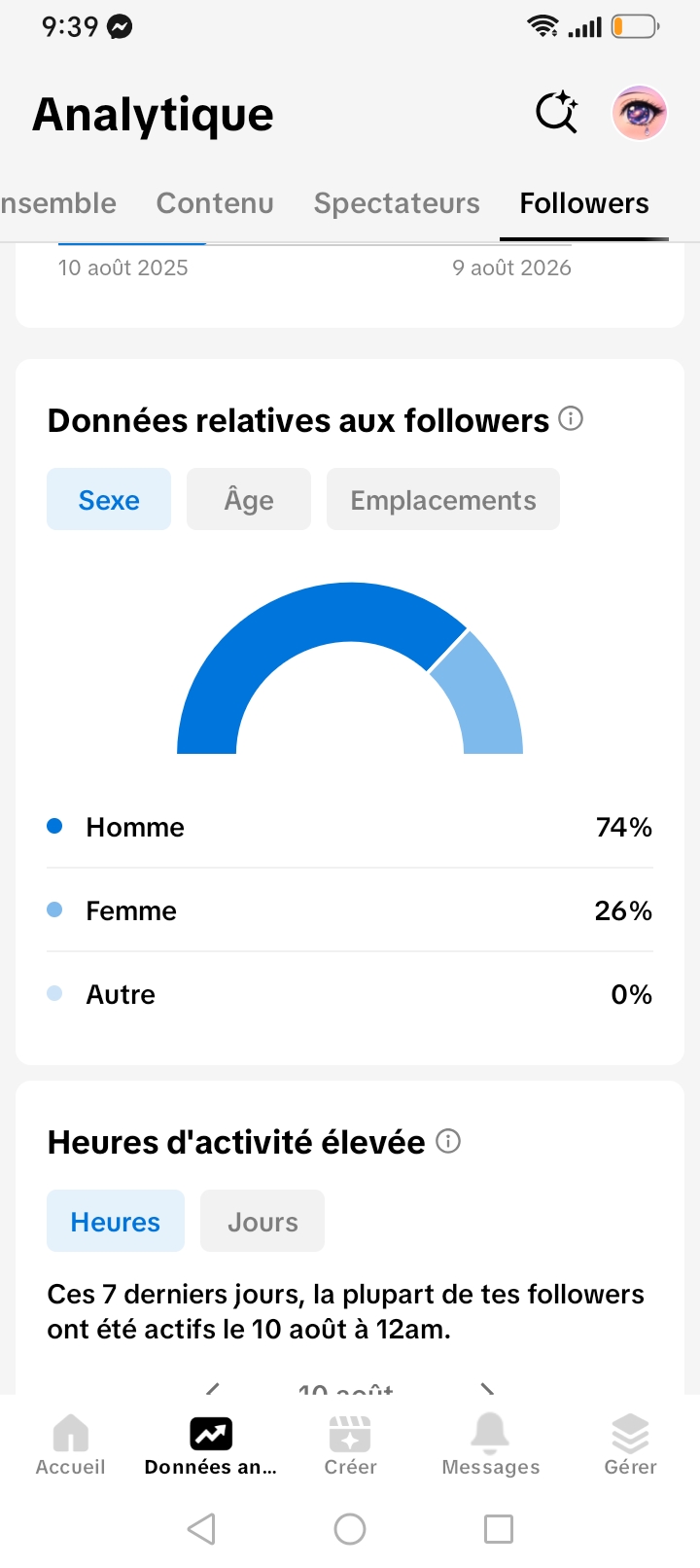The height and width of the screenshot is (1568, 700).
Task: Switch to the Contenu tab
Action: click(215, 203)
